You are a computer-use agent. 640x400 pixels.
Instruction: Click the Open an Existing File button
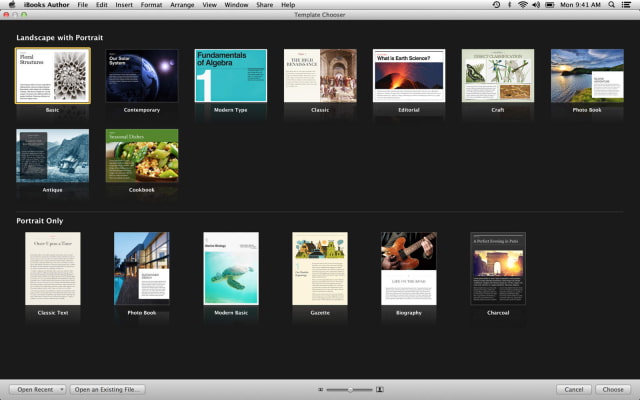coord(107,389)
